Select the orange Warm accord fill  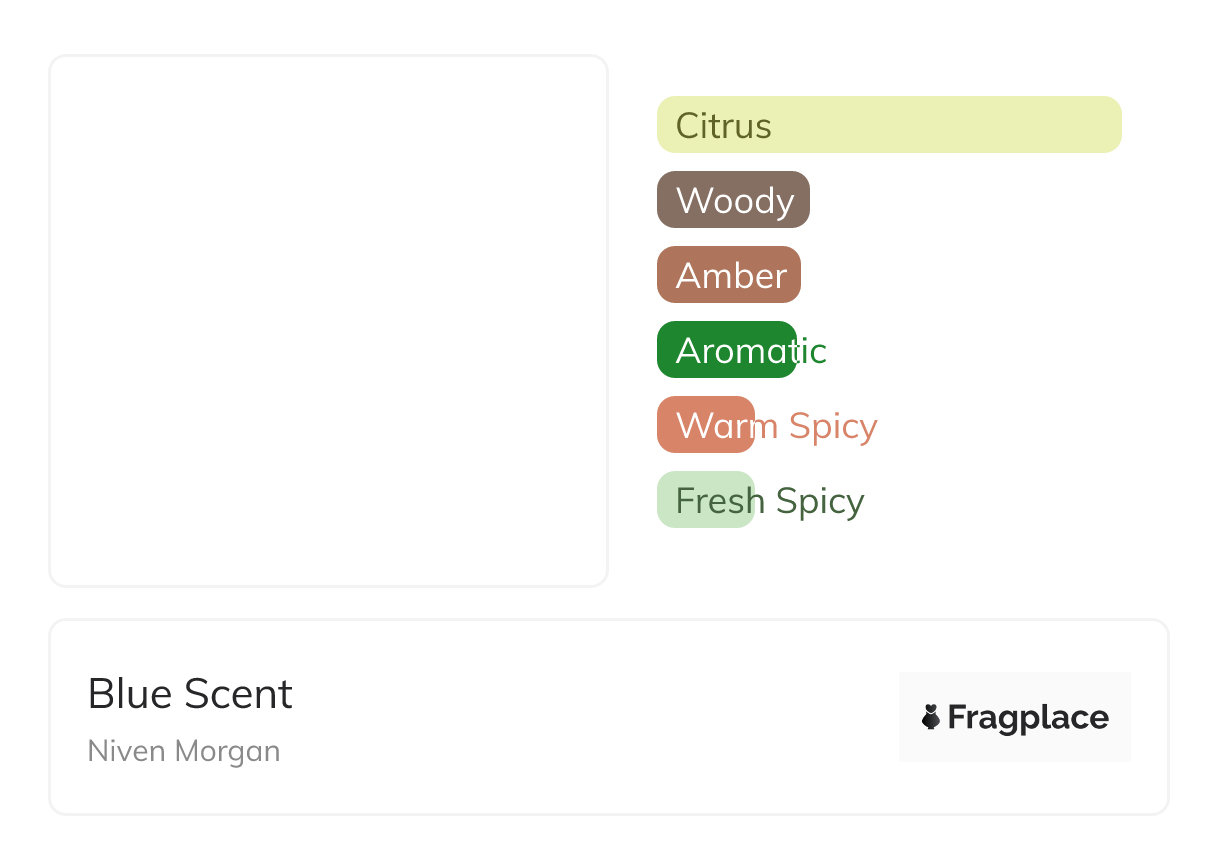[706, 425]
